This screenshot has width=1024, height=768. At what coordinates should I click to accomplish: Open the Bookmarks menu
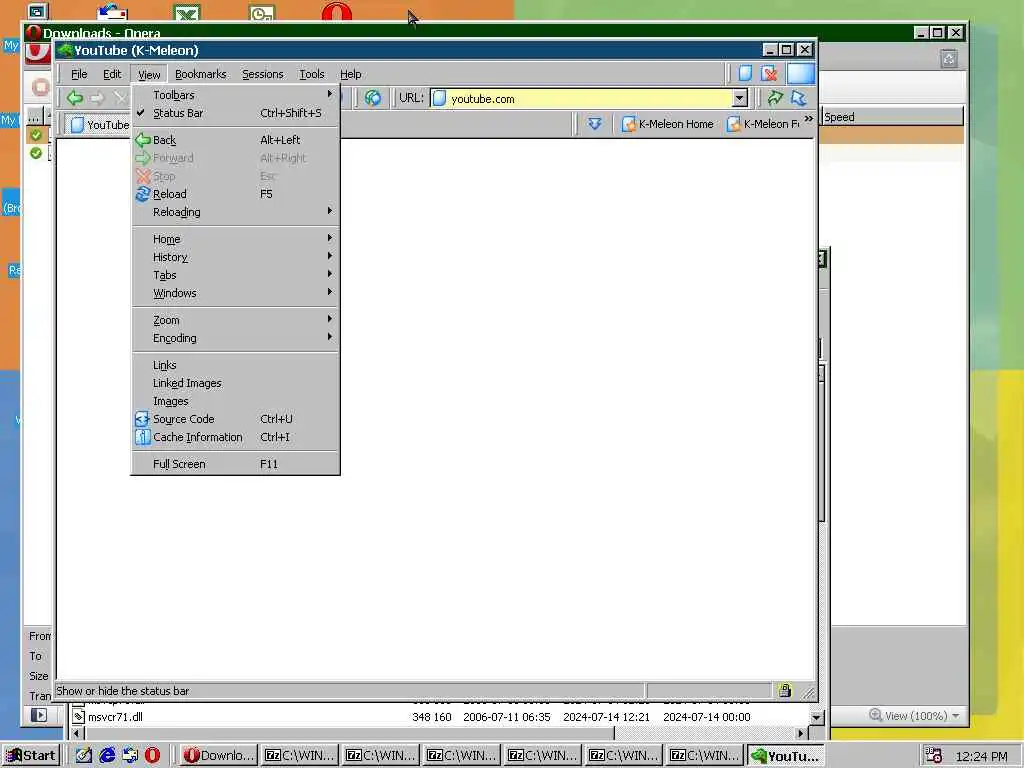pos(200,74)
